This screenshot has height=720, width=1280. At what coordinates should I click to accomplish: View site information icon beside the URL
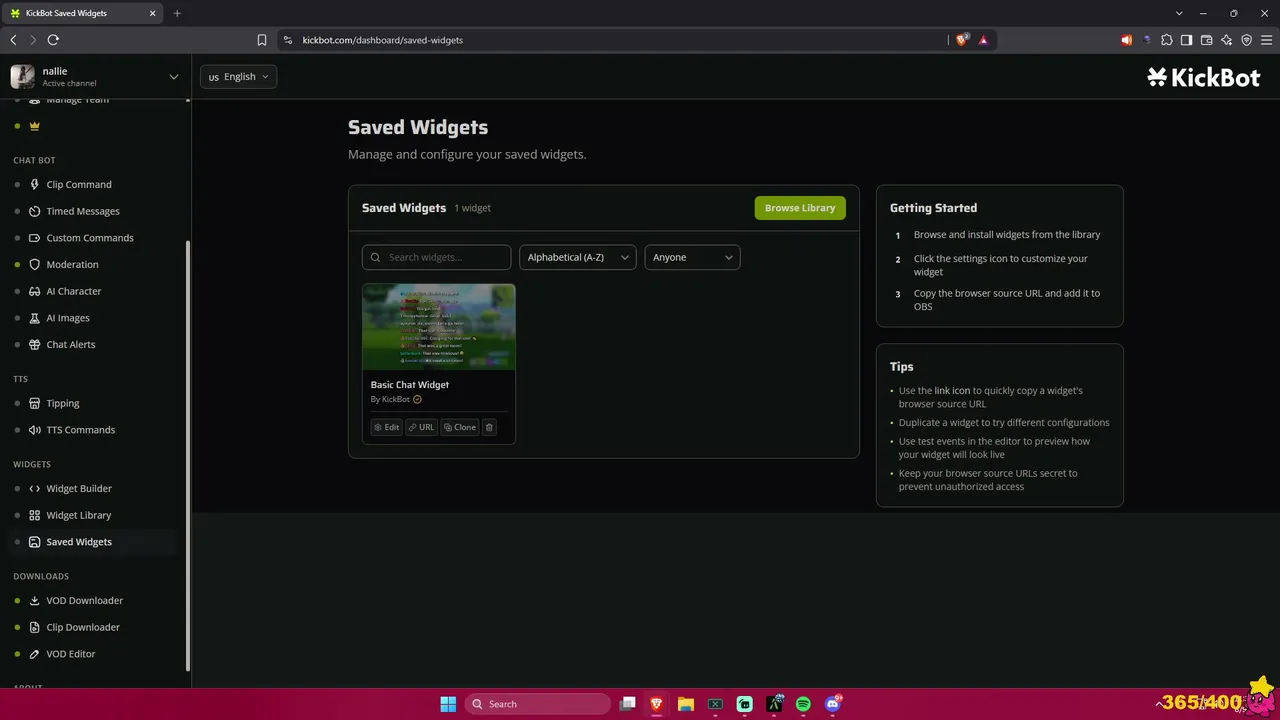coord(288,40)
